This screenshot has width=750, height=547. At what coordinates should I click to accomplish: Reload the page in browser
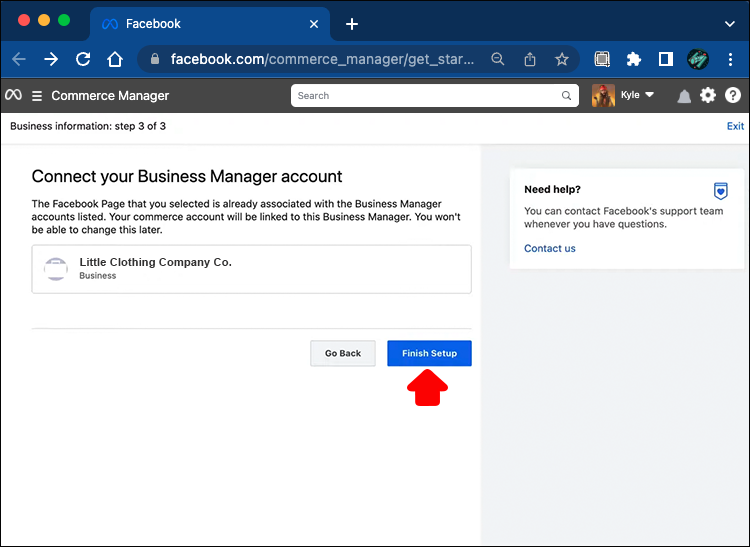[83, 59]
